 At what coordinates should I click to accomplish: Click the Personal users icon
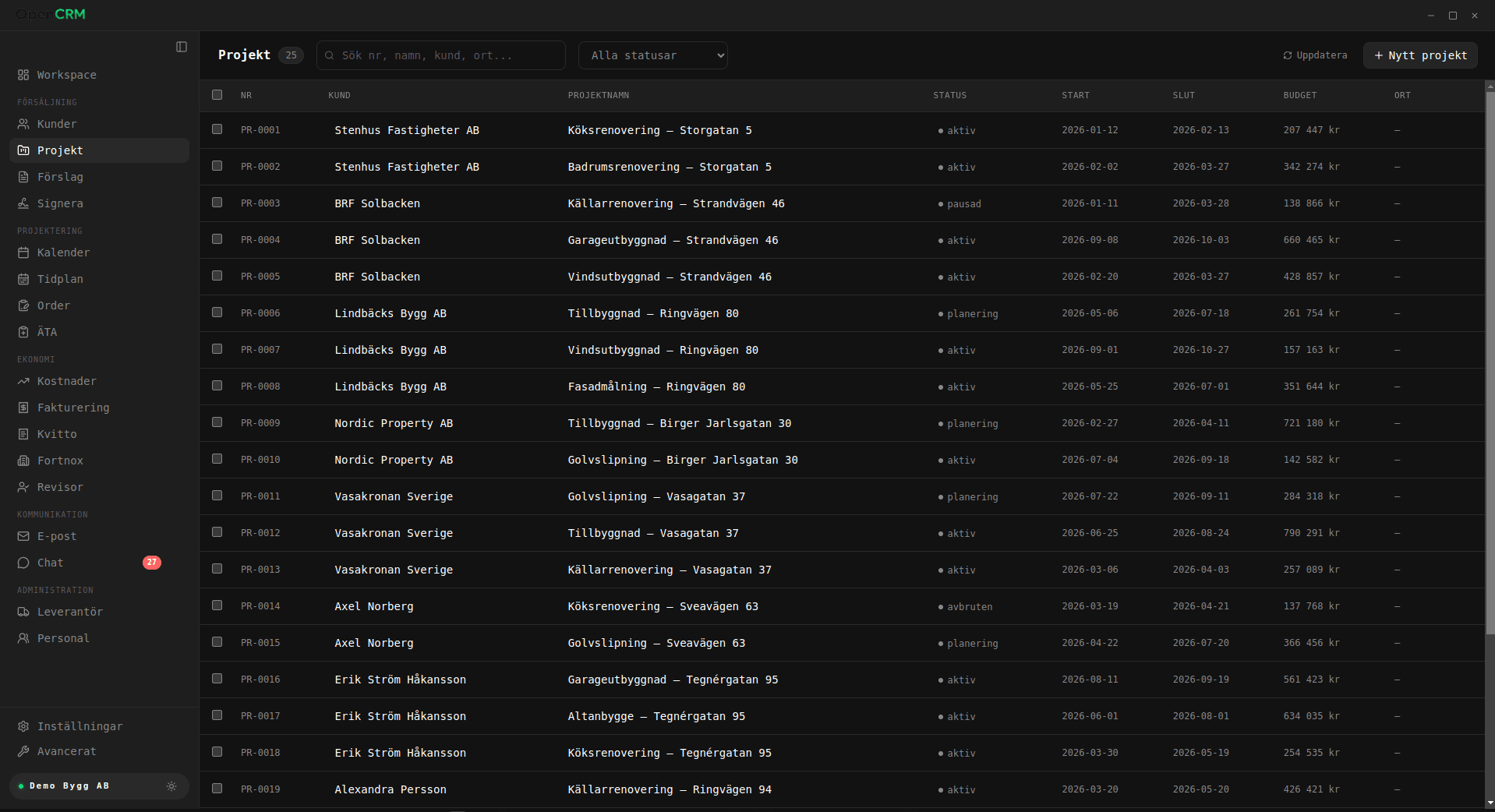click(x=23, y=638)
